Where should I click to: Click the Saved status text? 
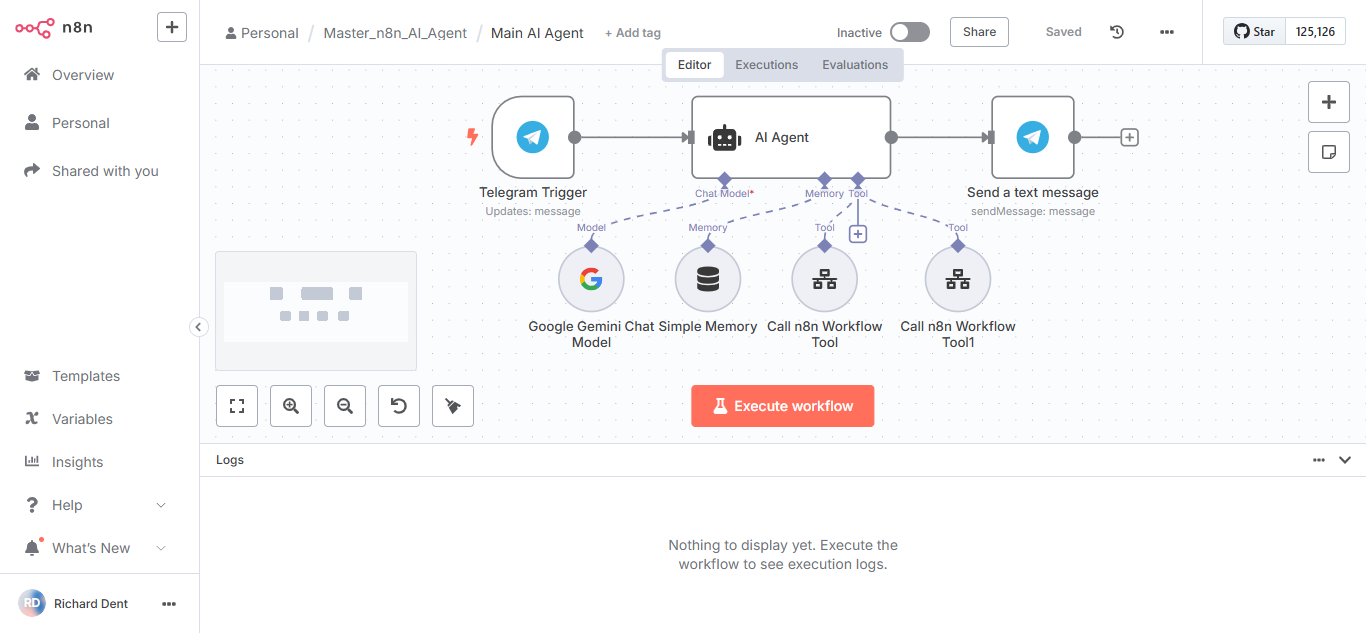[1063, 32]
